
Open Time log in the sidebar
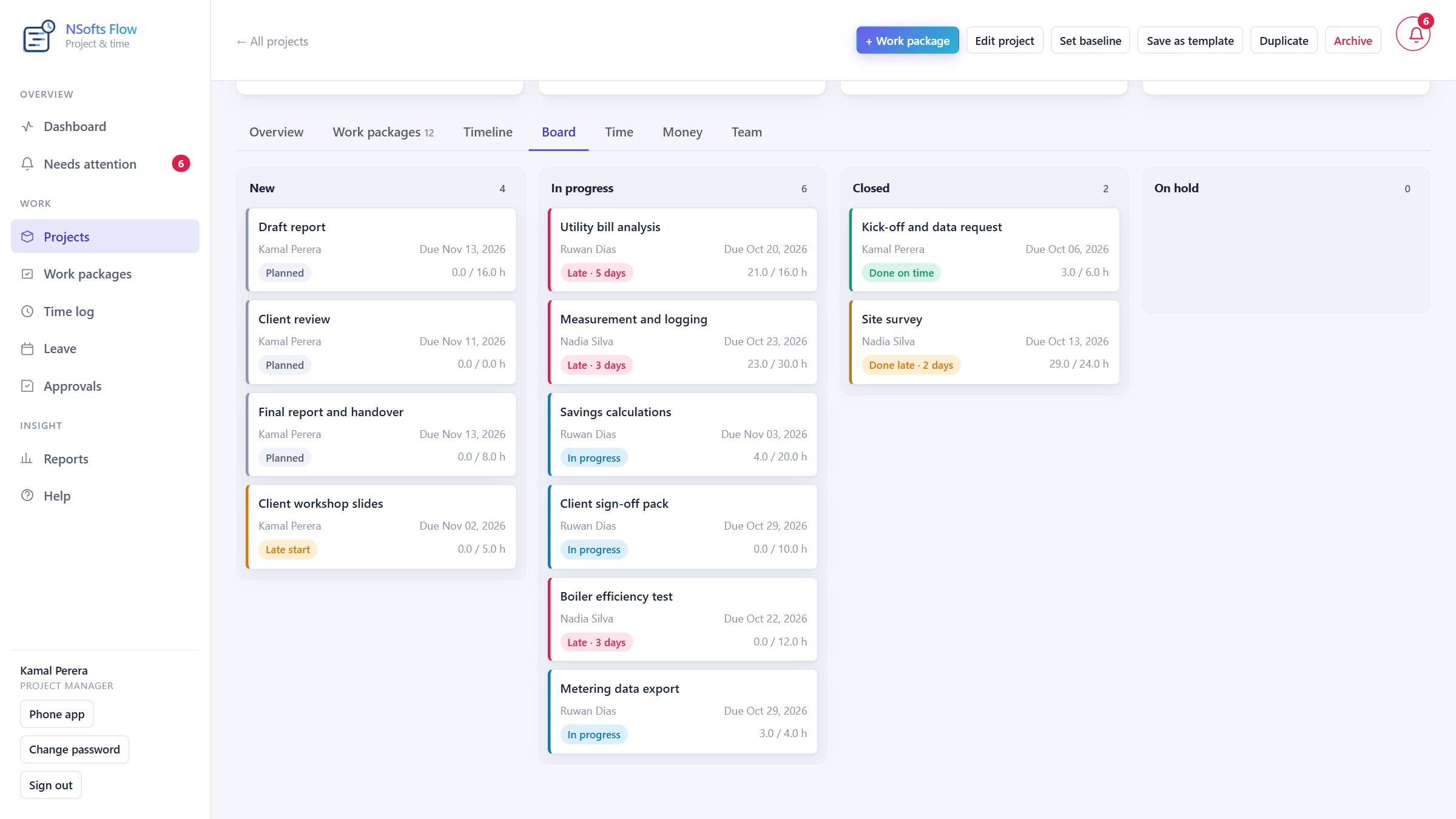tap(105, 311)
